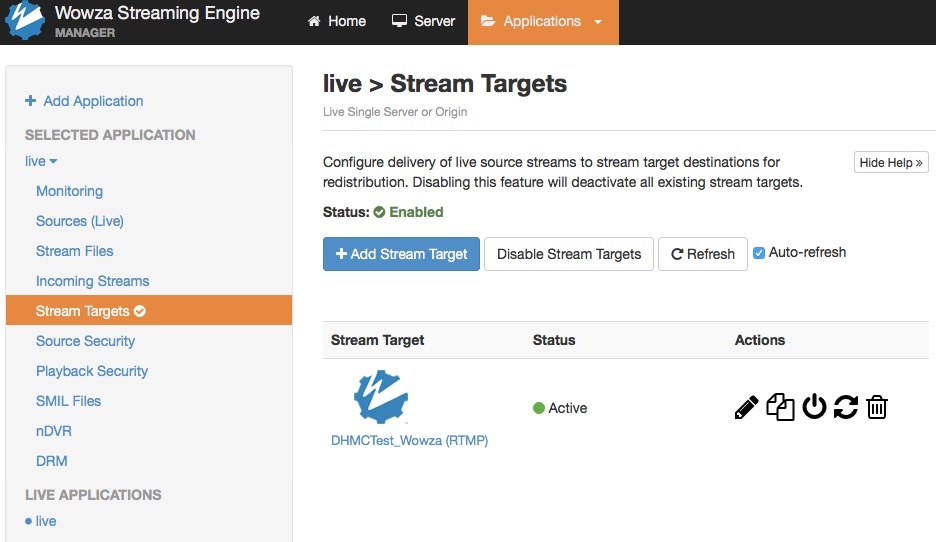The image size is (936, 542).
Task: Go to the Home tab
Action: (x=337, y=21)
